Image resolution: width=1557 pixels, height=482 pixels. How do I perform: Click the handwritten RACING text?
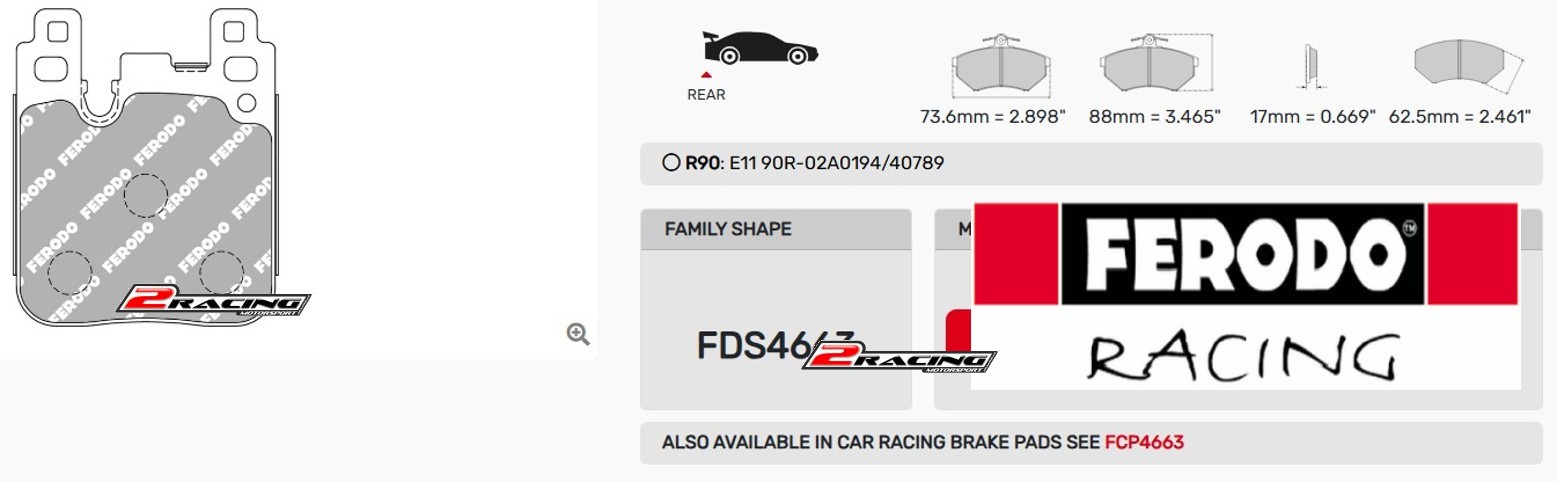click(1241, 358)
